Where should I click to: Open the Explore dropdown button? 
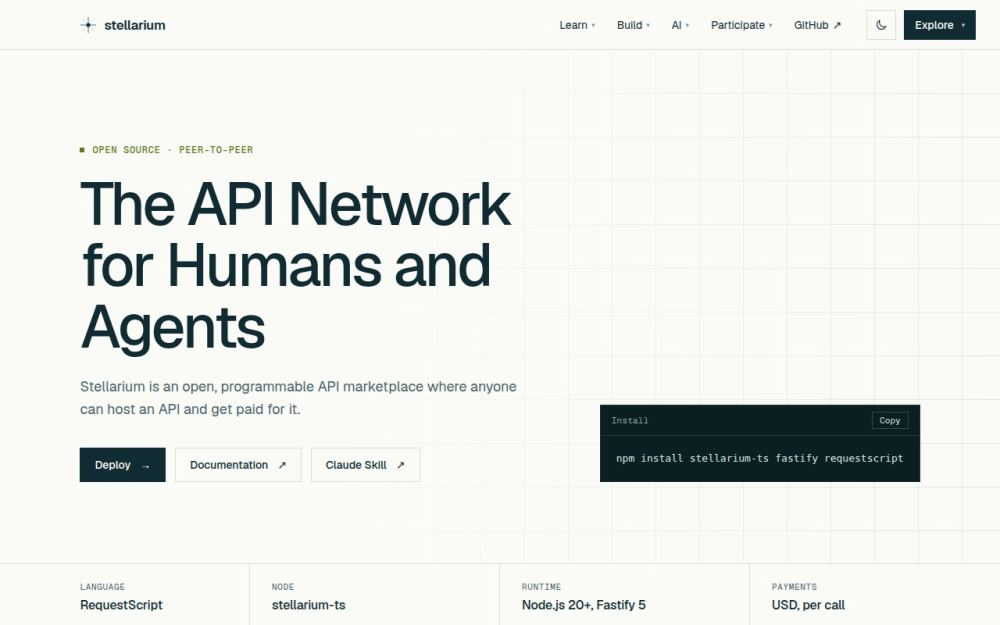(939, 25)
